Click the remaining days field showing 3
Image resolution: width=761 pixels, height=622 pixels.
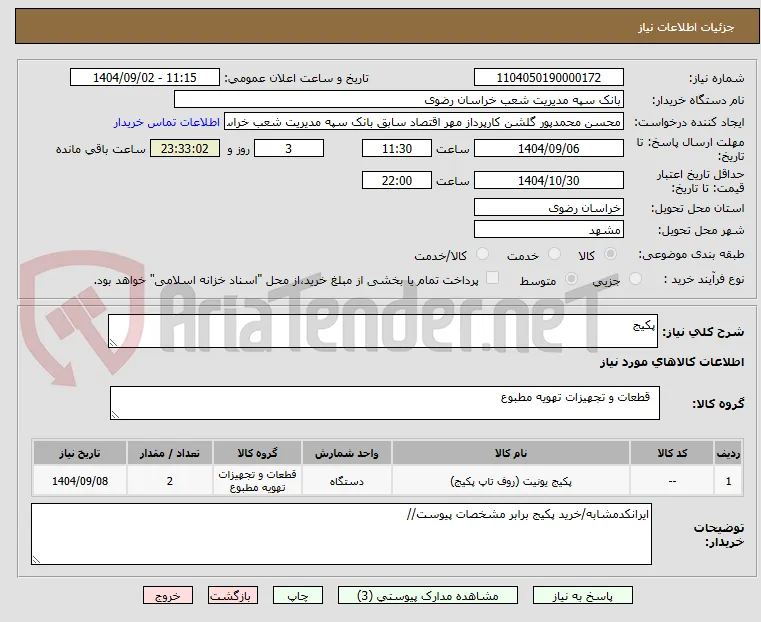click(x=289, y=148)
